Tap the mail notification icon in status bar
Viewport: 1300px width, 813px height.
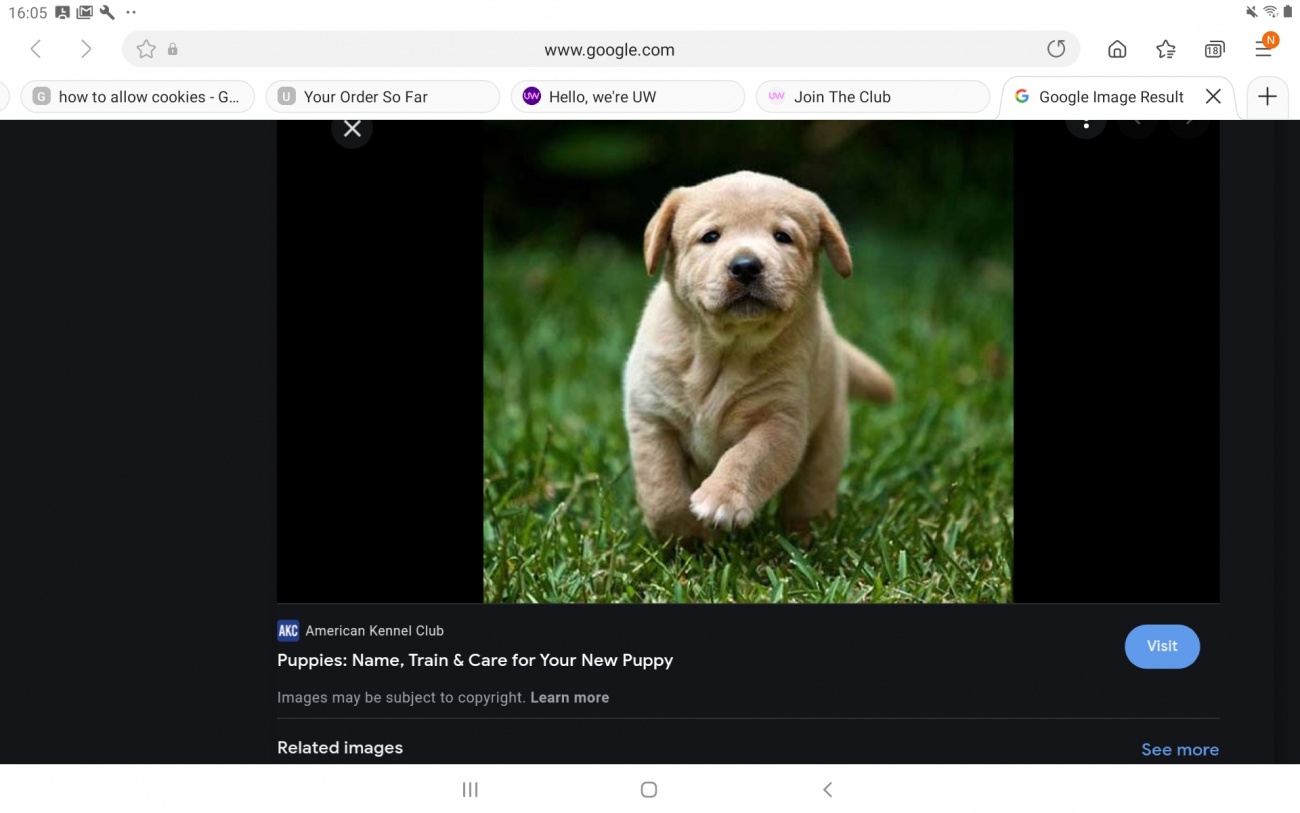(85, 13)
